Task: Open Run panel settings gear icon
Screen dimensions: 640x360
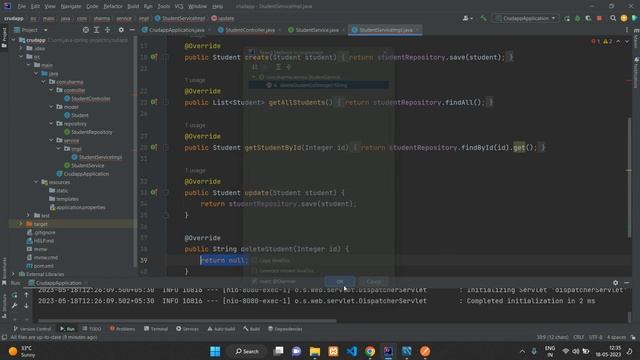Action: (x=616, y=282)
